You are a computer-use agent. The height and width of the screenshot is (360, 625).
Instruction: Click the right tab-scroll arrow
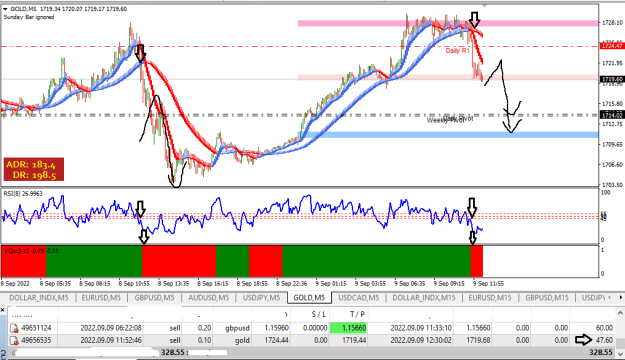621,297
